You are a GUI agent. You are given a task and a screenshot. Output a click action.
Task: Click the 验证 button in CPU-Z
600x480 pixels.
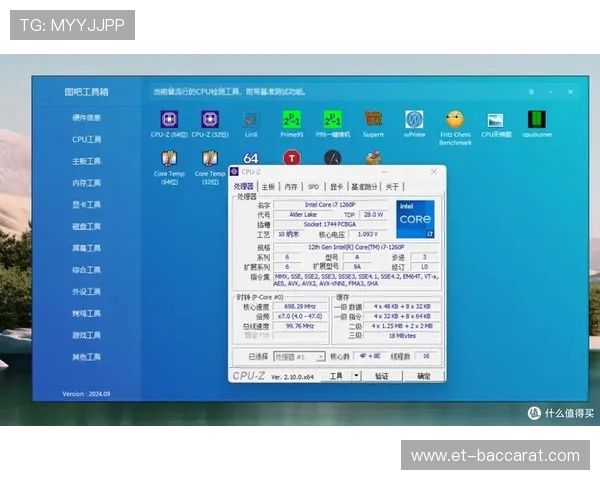click(x=382, y=376)
